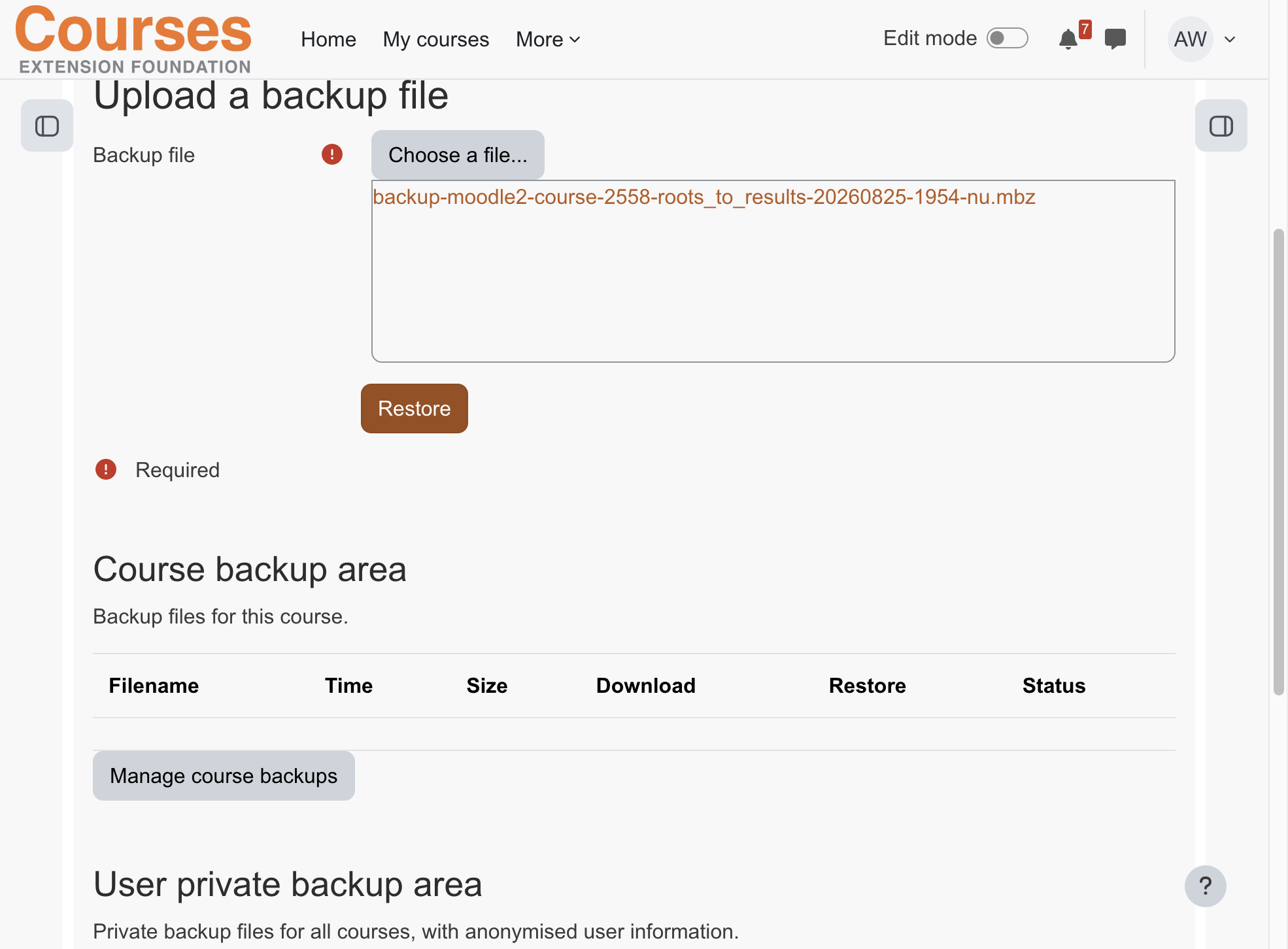Open the user menu chevron
1288x949 pixels.
(x=1230, y=39)
